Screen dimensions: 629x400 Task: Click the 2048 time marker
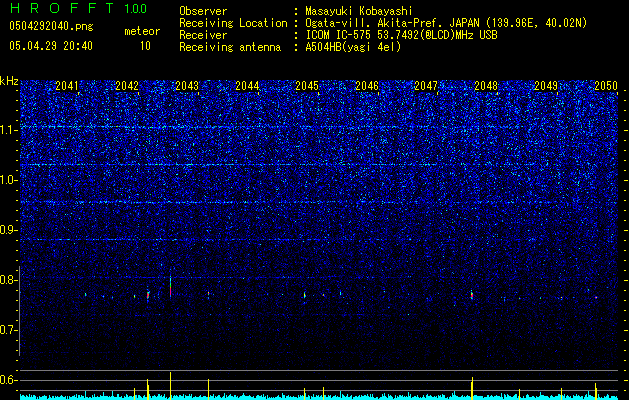pos(486,85)
